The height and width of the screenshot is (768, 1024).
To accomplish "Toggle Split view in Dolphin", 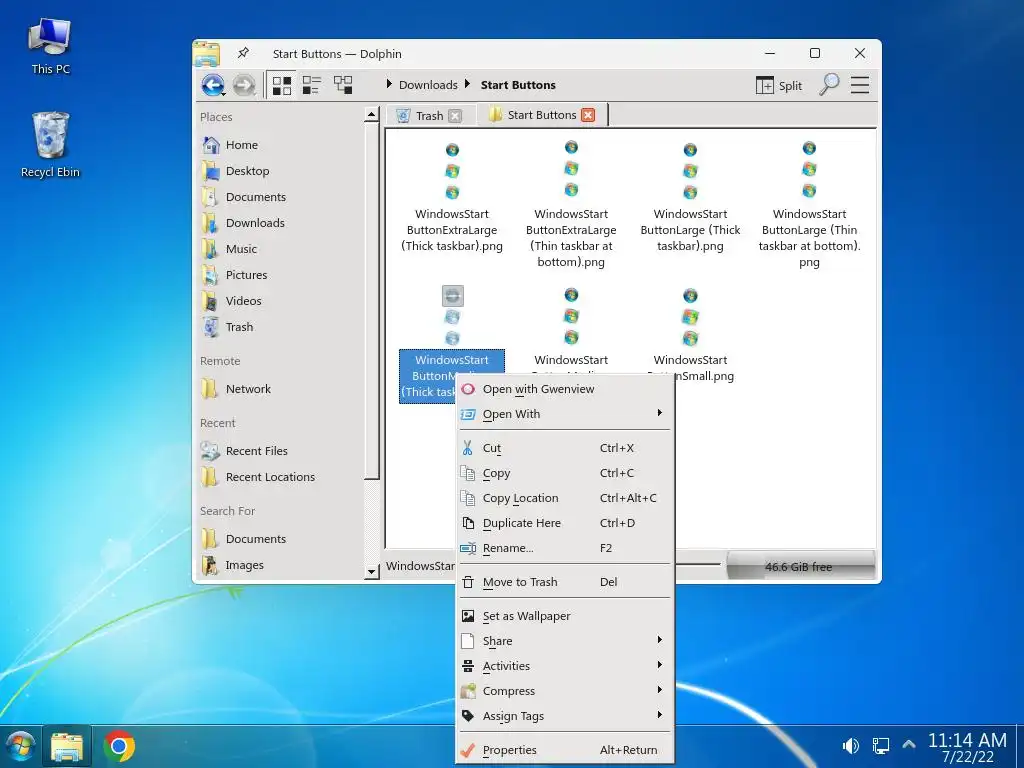I will pyautogui.click(x=778, y=86).
